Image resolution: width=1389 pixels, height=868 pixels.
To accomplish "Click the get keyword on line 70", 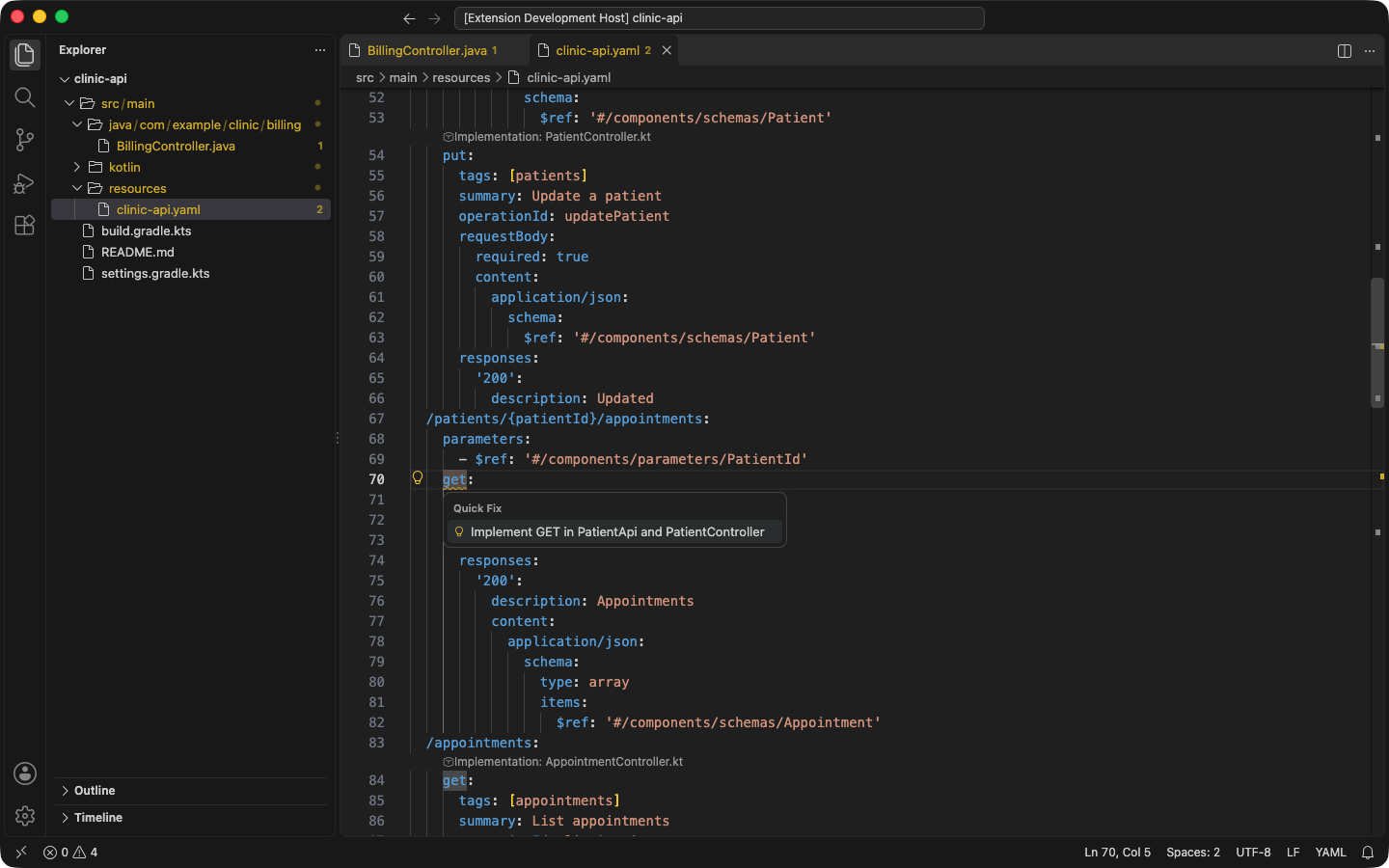I will coord(454,479).
